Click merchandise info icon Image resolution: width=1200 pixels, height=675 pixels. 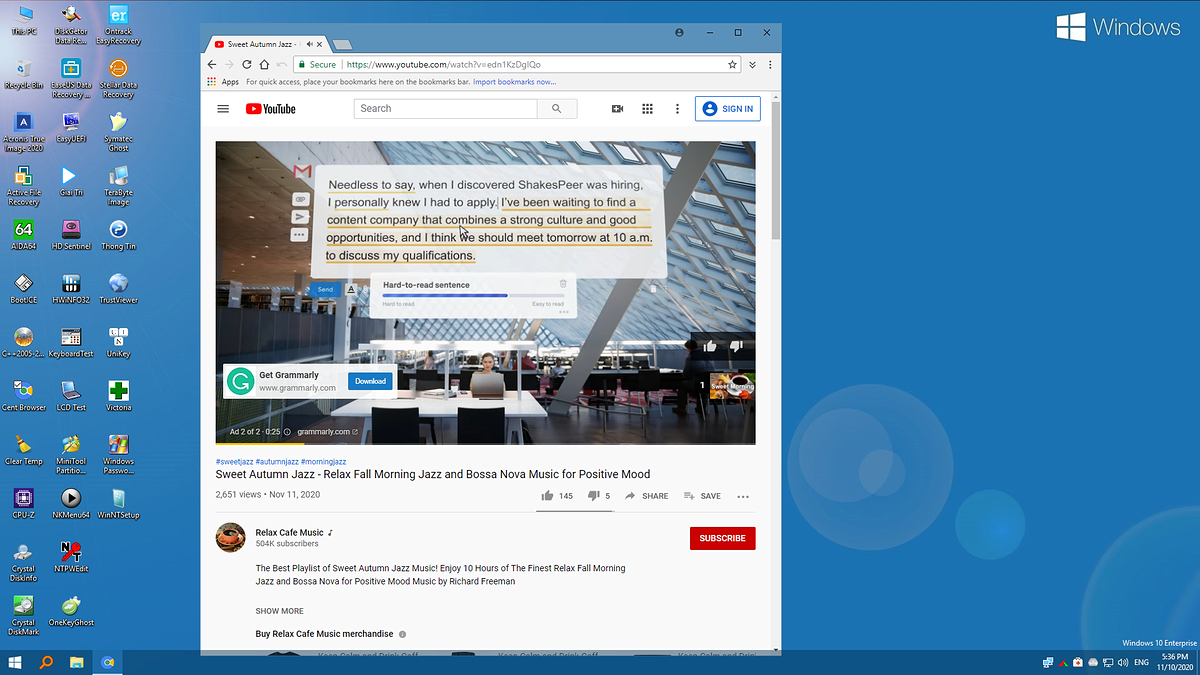point(403,634)
